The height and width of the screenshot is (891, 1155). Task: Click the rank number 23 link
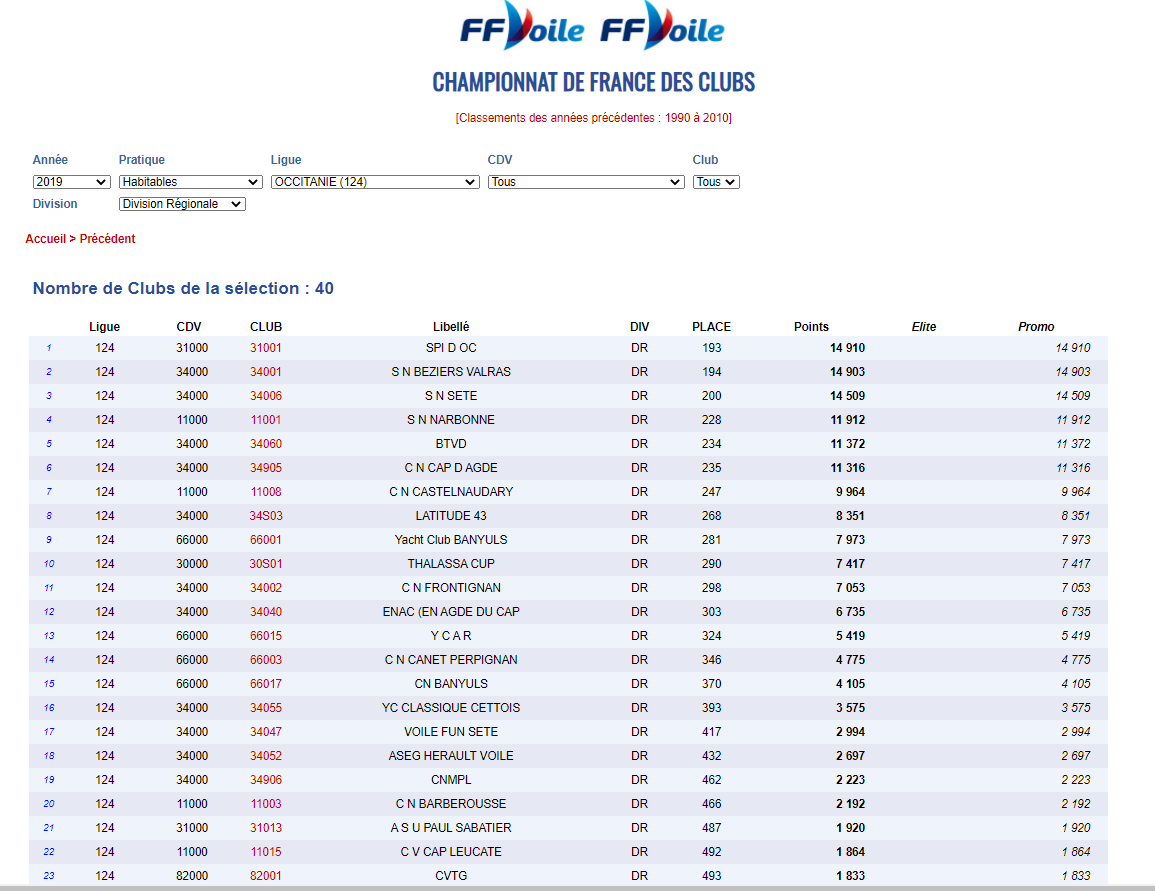(x=49, y=876)
